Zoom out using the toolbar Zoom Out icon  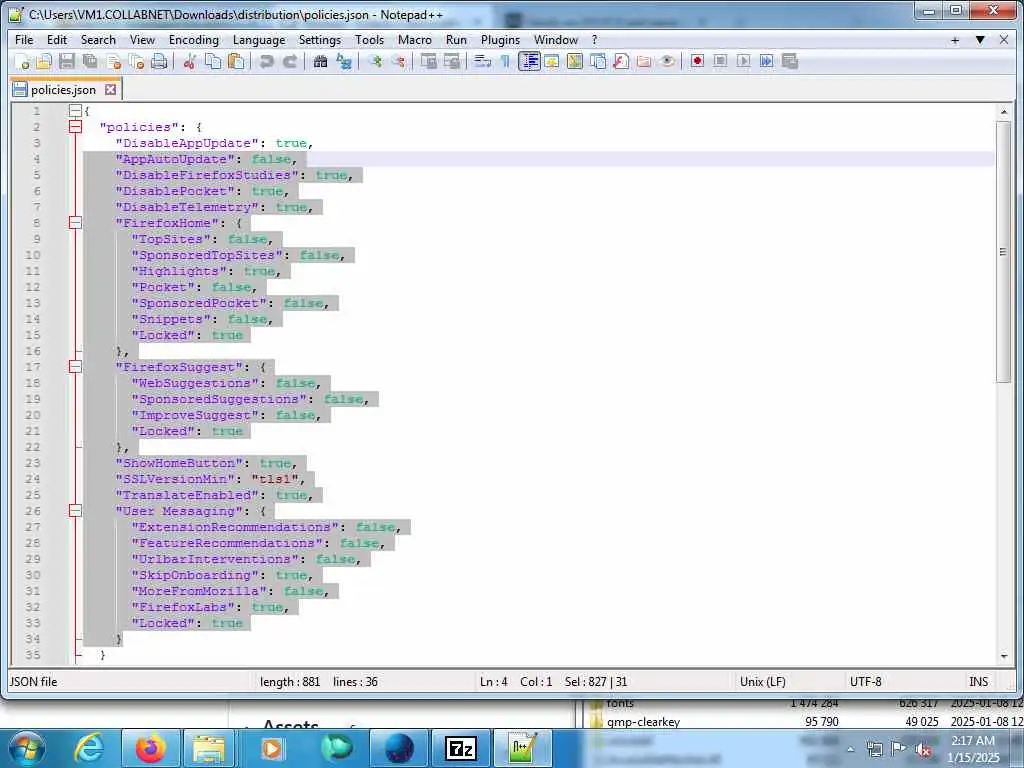tap(398, 61)
